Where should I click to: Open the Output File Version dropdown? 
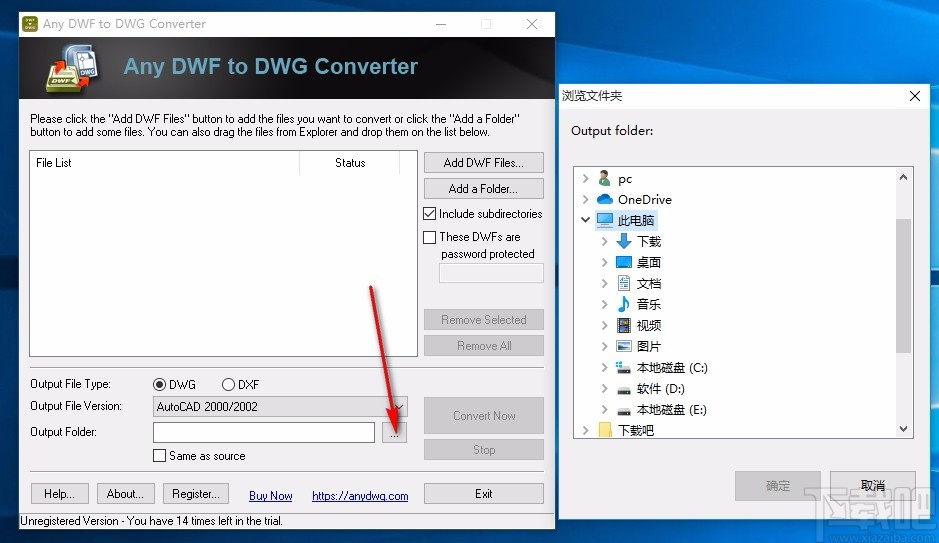coord(280,407)
